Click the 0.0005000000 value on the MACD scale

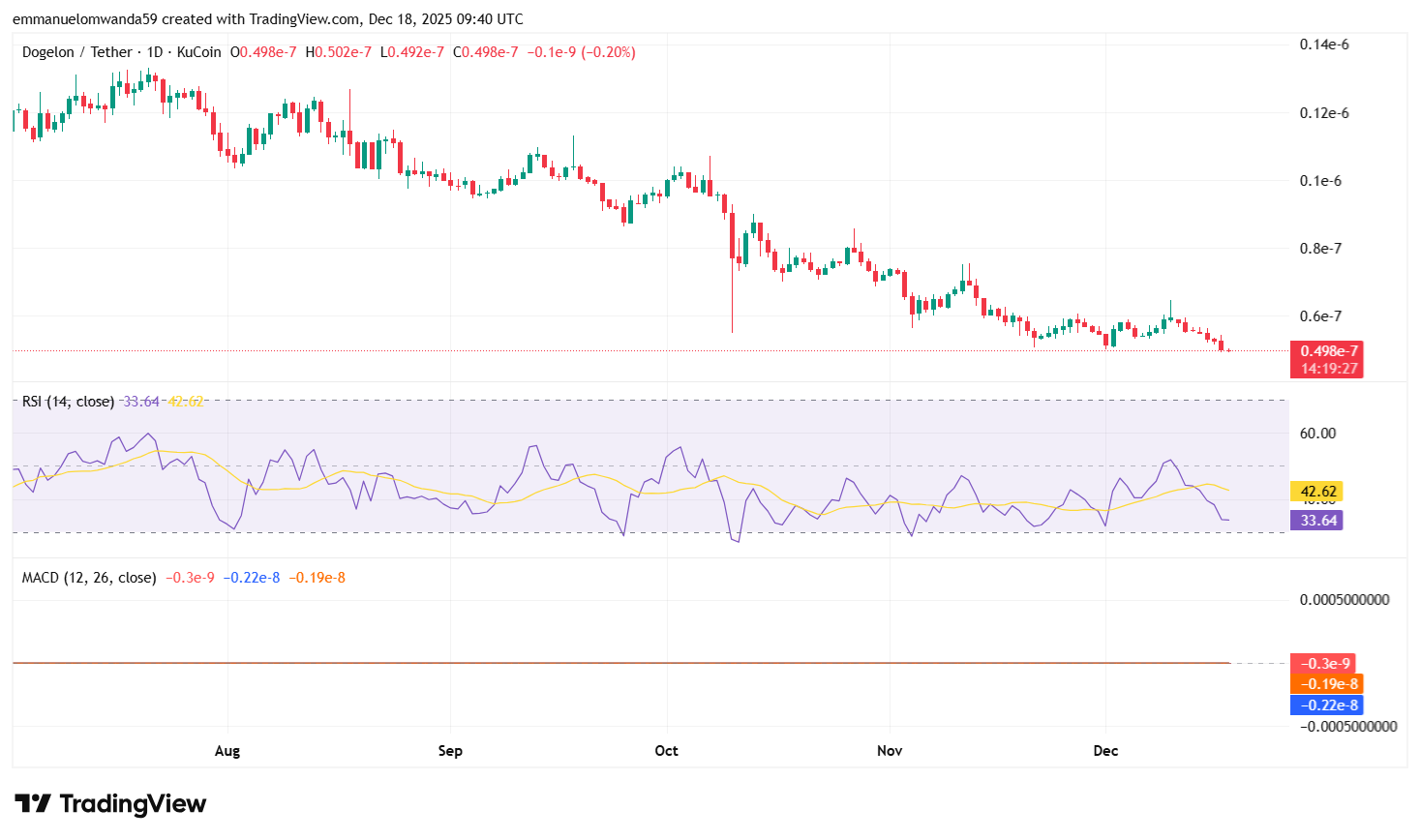[x=1345, y=600]
